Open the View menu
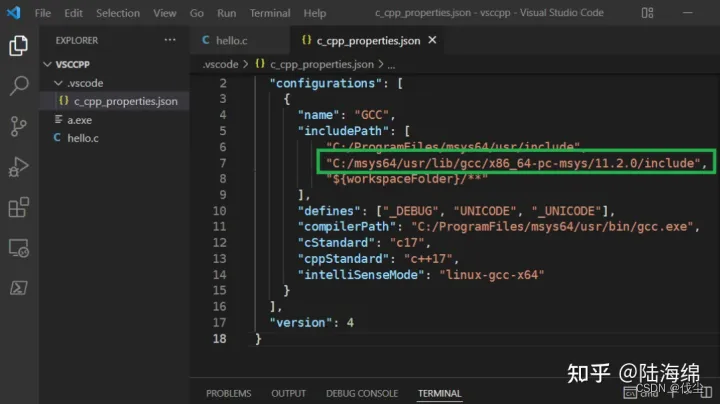The width and height of the screenshot is (720, 404). click(165, 13)
